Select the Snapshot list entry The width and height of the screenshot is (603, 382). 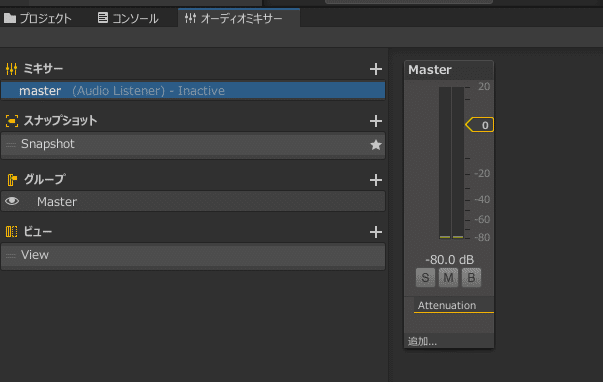tap(193, 144)
